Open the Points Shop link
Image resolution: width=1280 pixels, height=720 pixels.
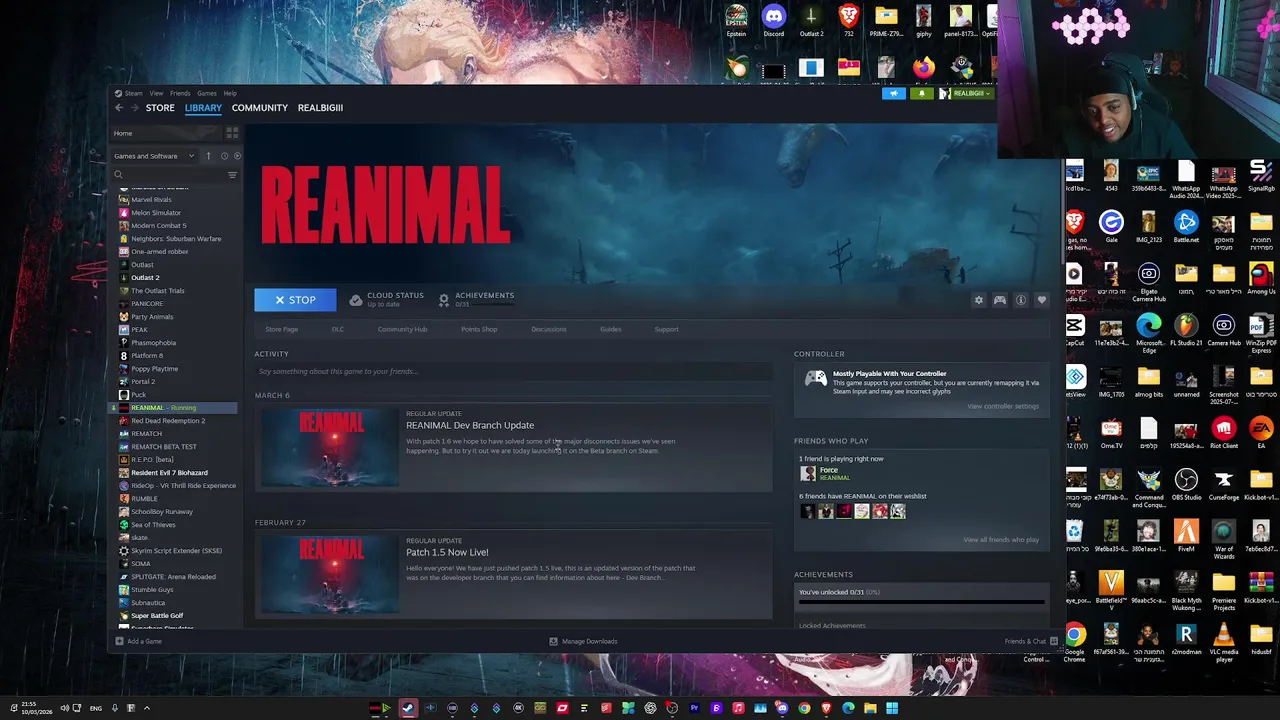tap(479, 329)
